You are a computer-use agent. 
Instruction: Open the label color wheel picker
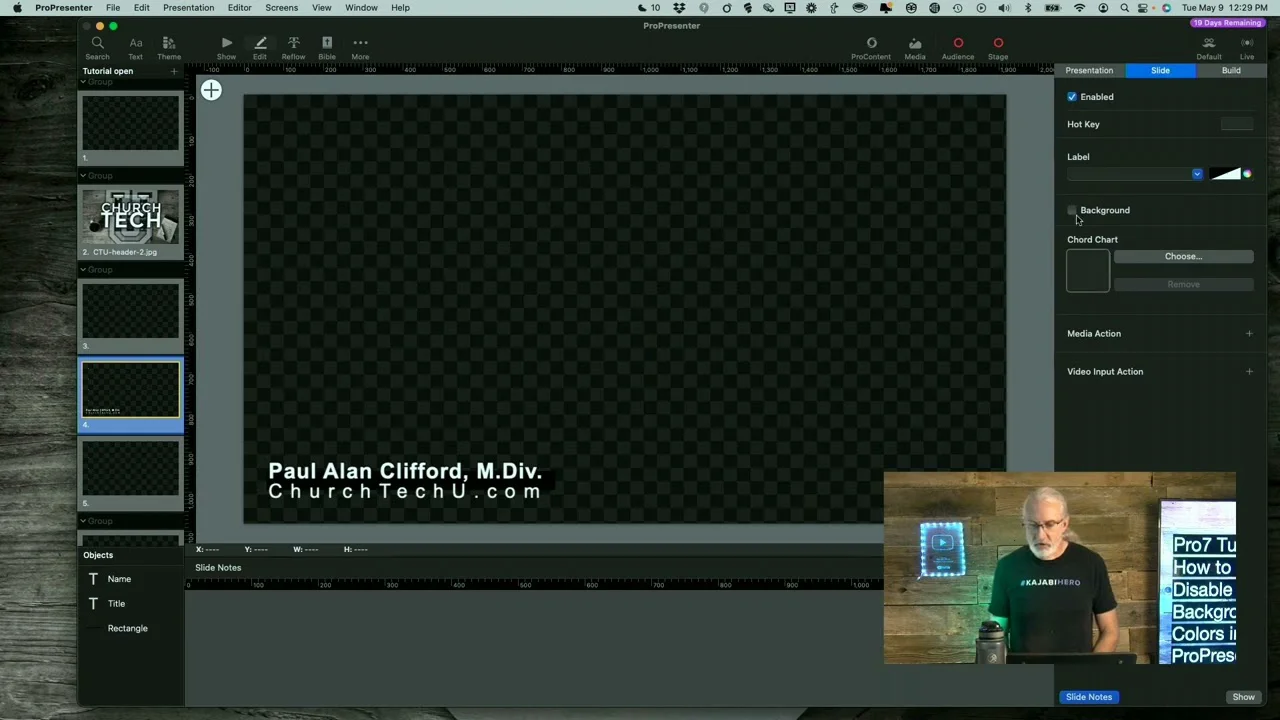1247,174
